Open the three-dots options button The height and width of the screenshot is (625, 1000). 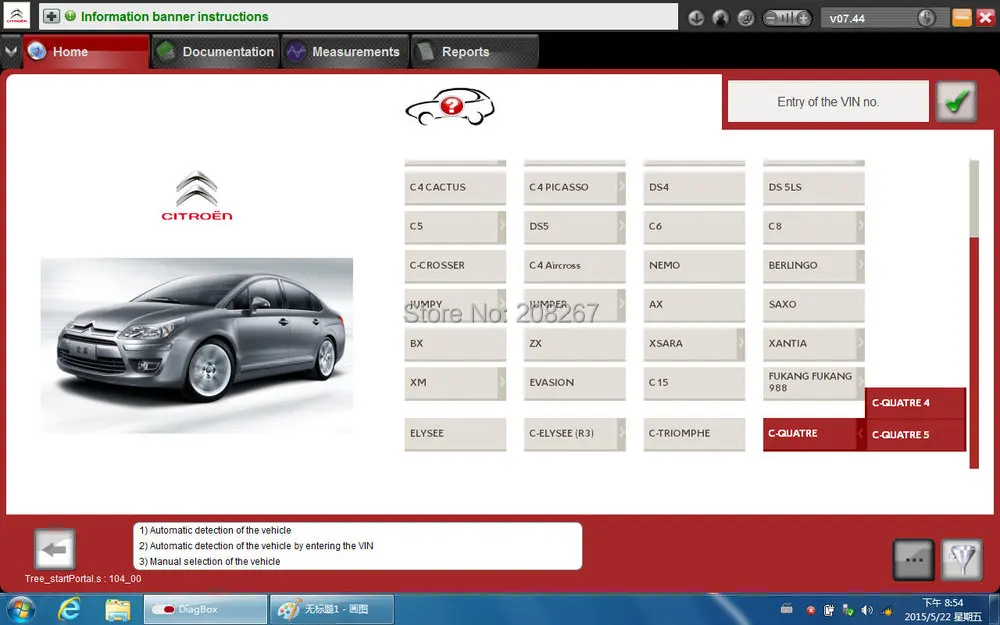pyautogui.click(x=914, y=559)
